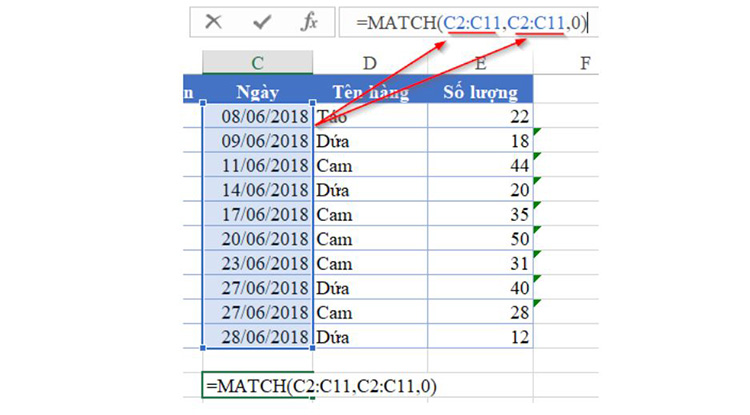Select date cell 17/06/2018

point(257,214)
